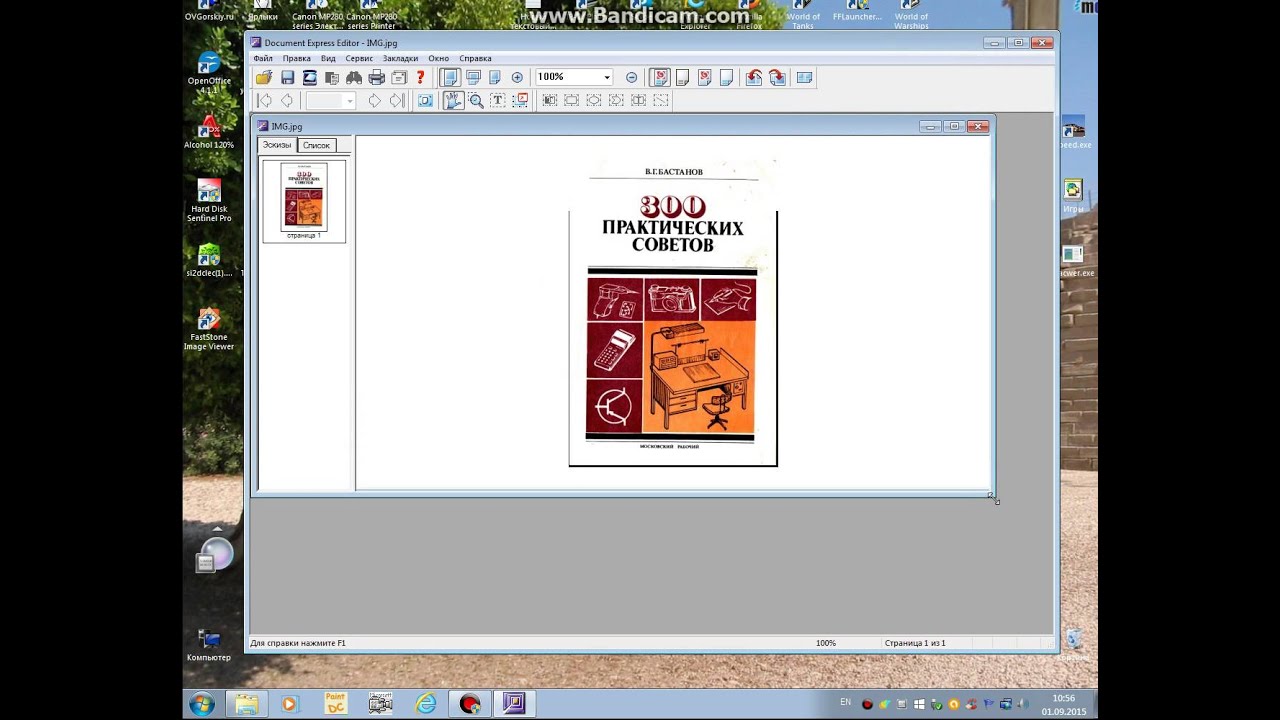
Task: Switch to the Эскизы tab
Action: click(x=277, y=145)
